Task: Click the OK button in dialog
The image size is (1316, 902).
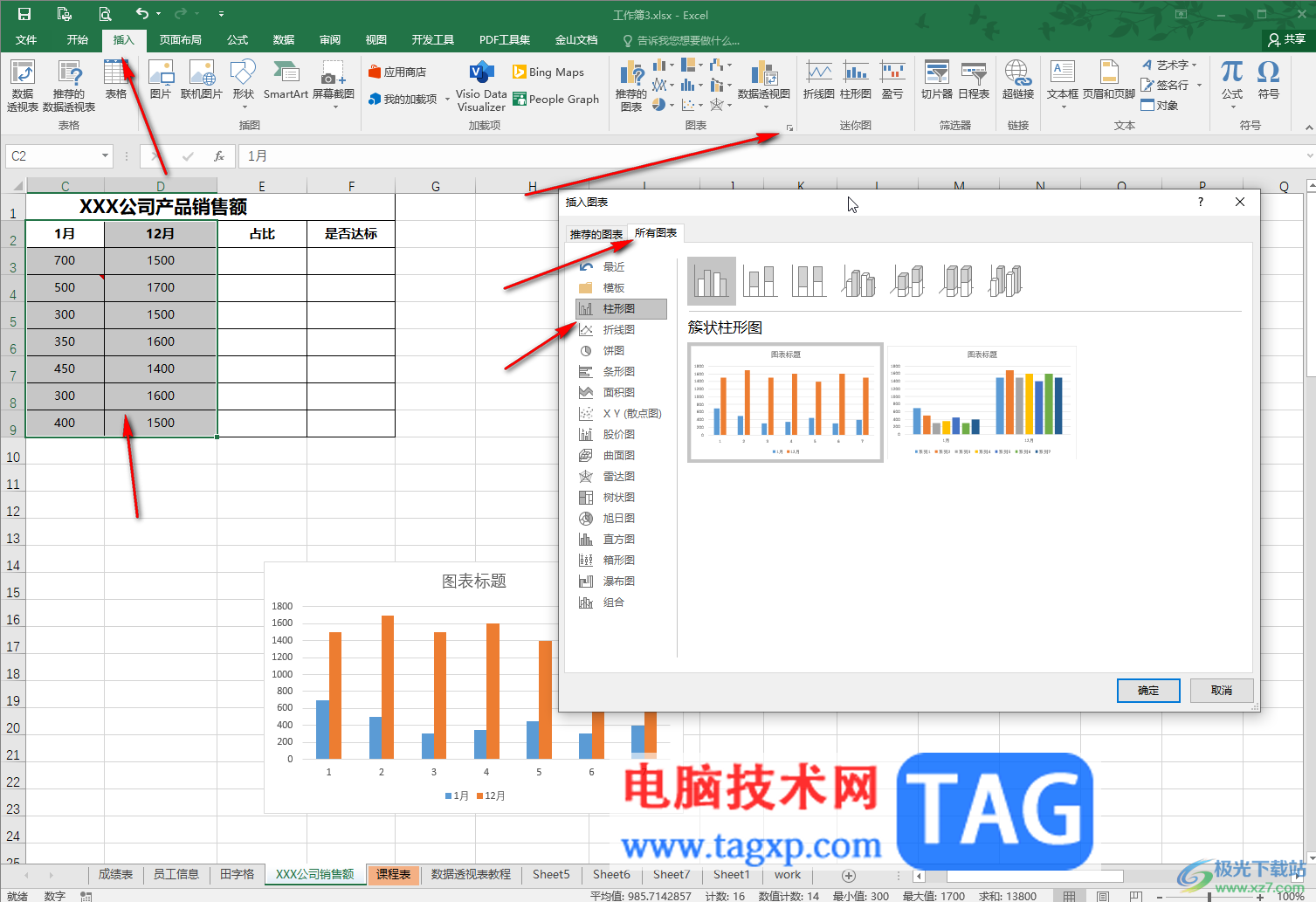Action: point(1148,691)
